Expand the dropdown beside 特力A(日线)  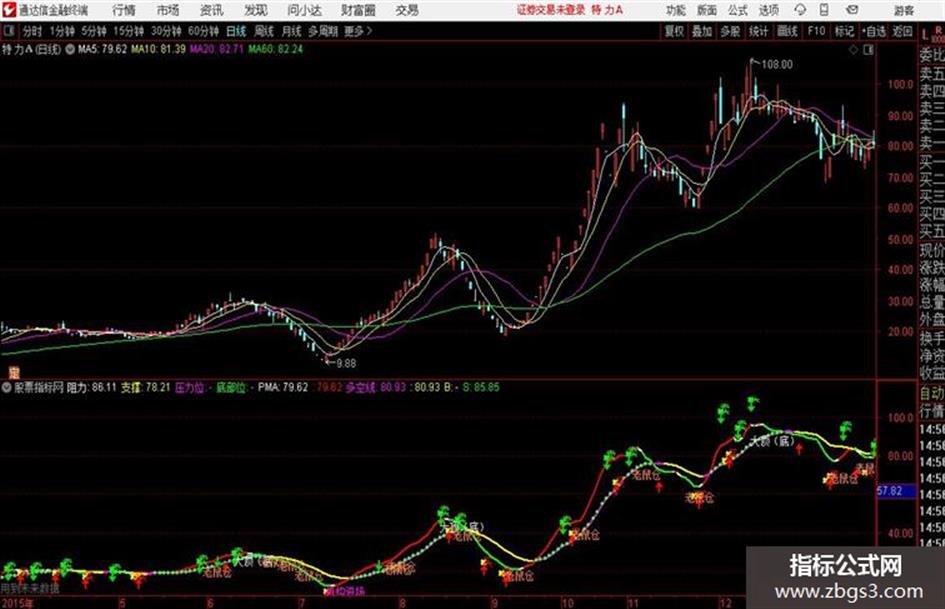click(69, 49)
